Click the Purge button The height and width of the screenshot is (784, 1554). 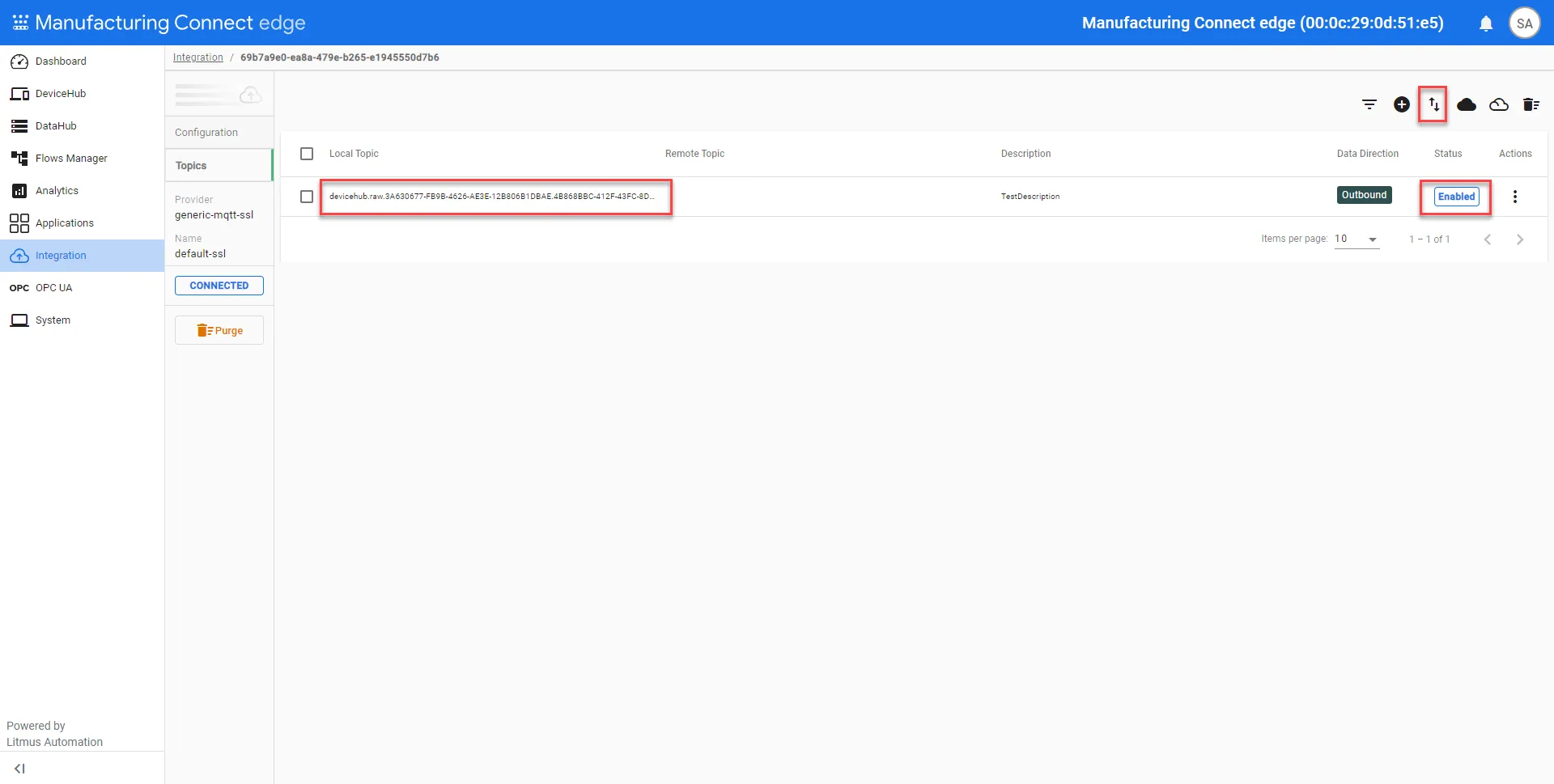click(219, 330)
